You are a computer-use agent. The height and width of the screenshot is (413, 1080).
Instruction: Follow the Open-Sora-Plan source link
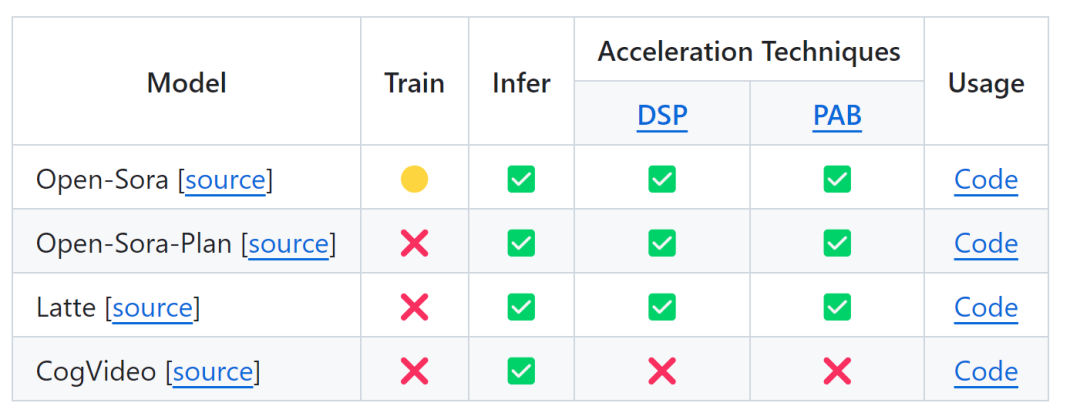coord(289,244)
